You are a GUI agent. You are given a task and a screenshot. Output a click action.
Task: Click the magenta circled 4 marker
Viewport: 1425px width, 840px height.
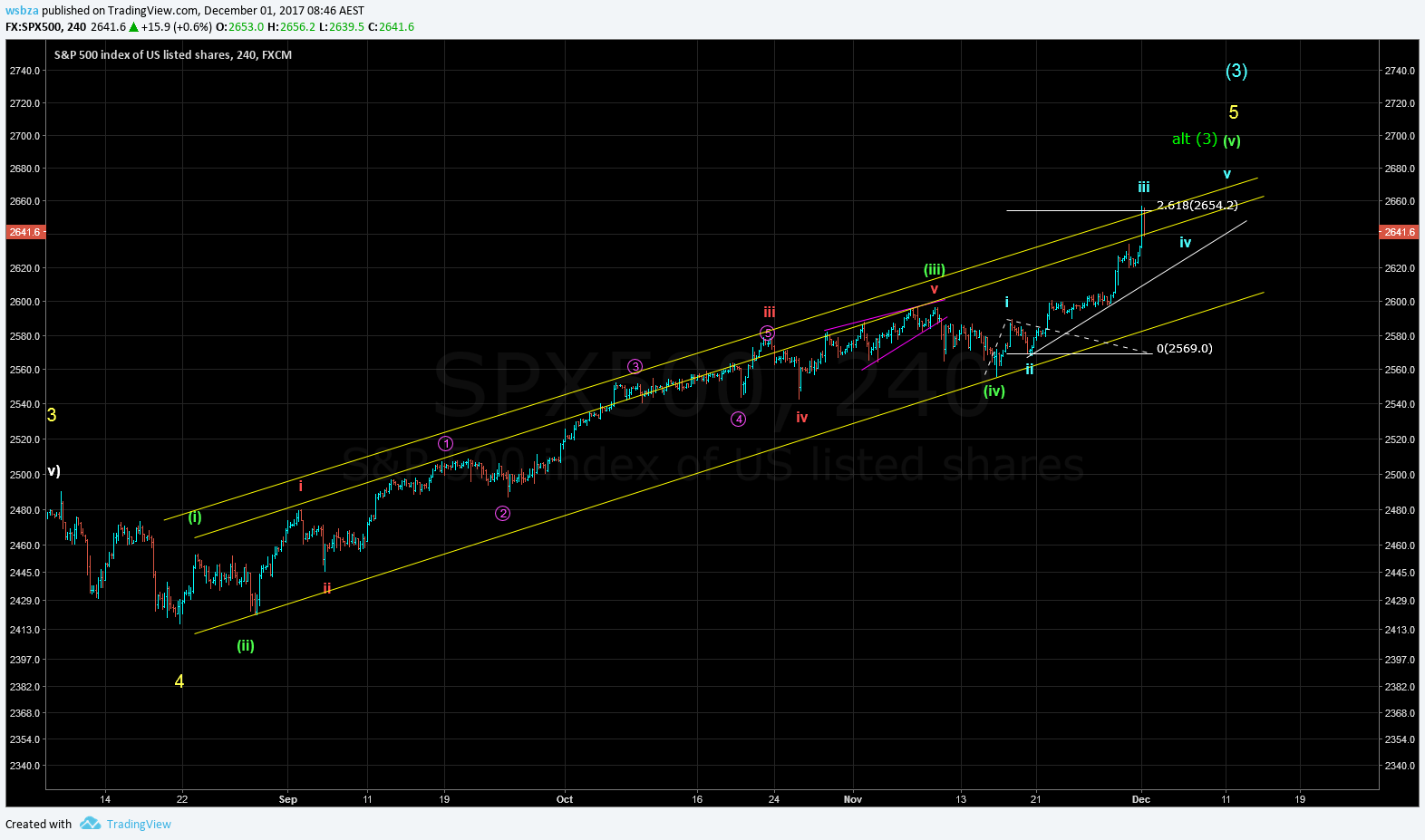[739, 419]
